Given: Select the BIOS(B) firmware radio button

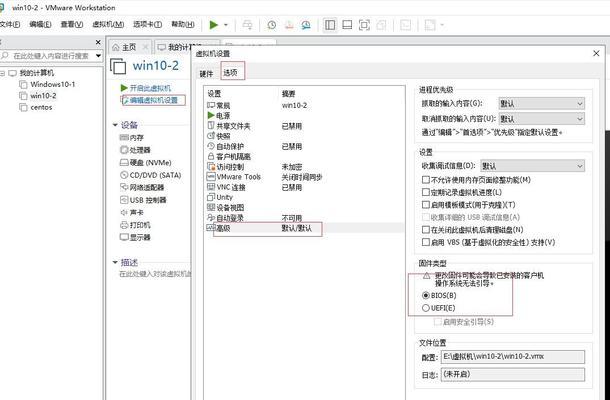Looking at the screenshot, I should click(426, 296).
